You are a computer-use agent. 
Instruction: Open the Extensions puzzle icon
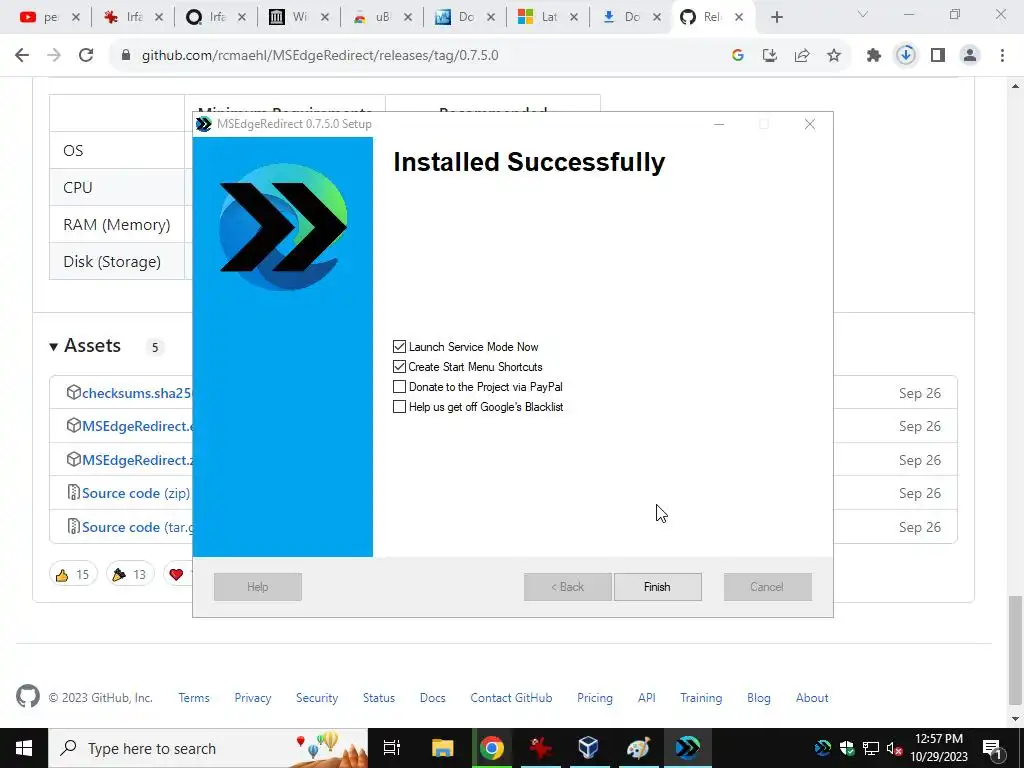tap(874, 56)
